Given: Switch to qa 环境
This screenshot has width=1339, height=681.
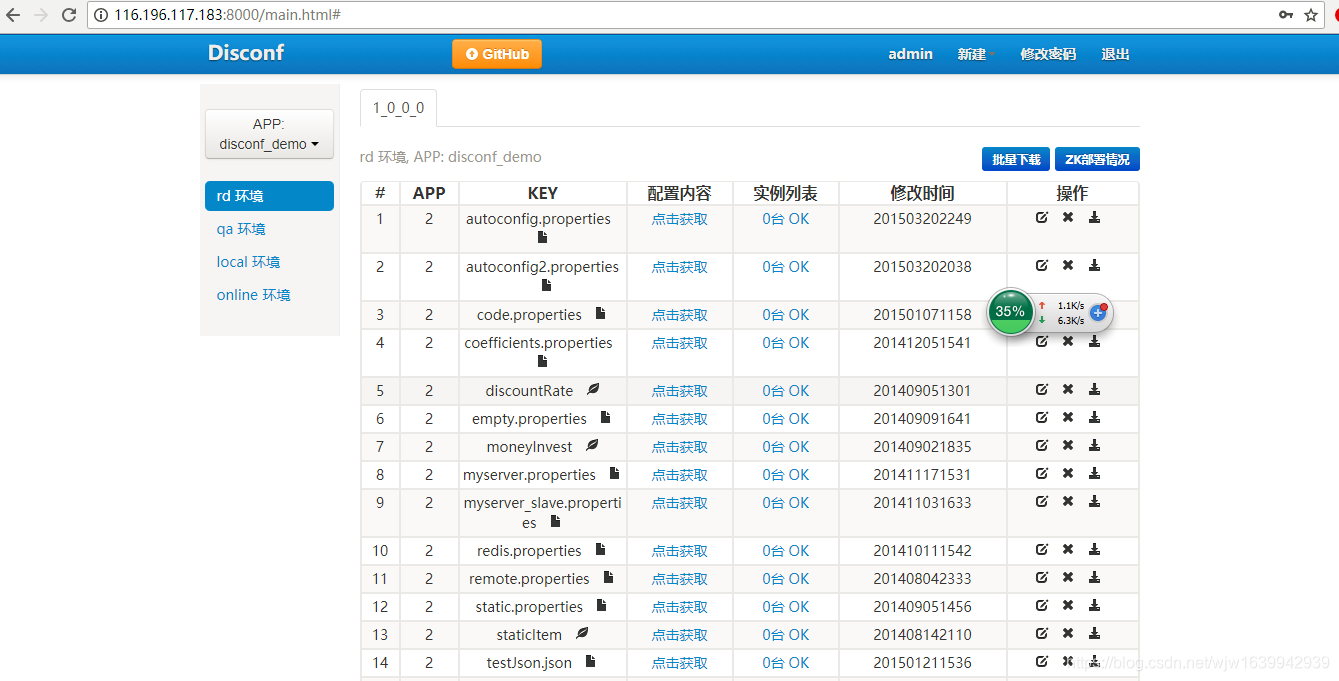Looking at the screenshot, I should [x=241, y=229].
